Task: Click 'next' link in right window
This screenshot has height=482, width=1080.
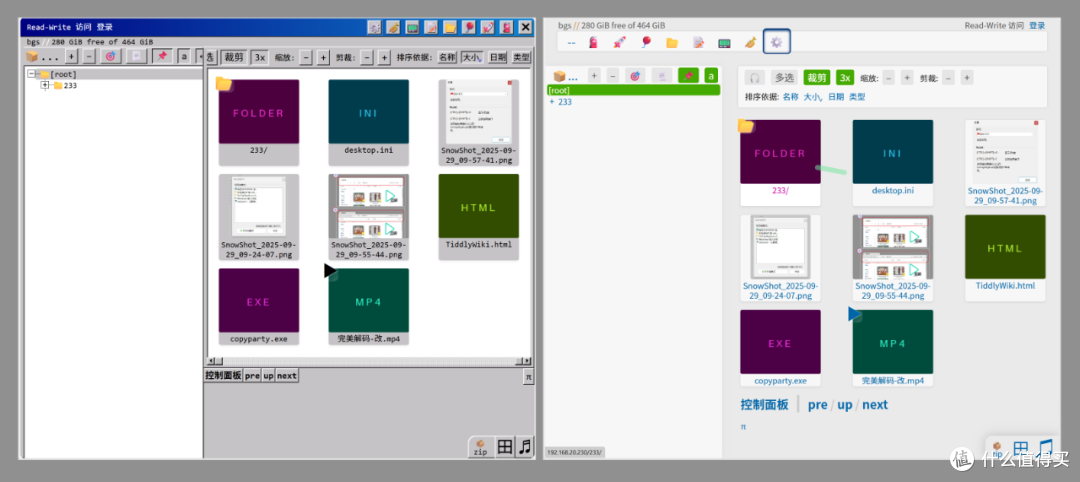Action: point(875,405)
